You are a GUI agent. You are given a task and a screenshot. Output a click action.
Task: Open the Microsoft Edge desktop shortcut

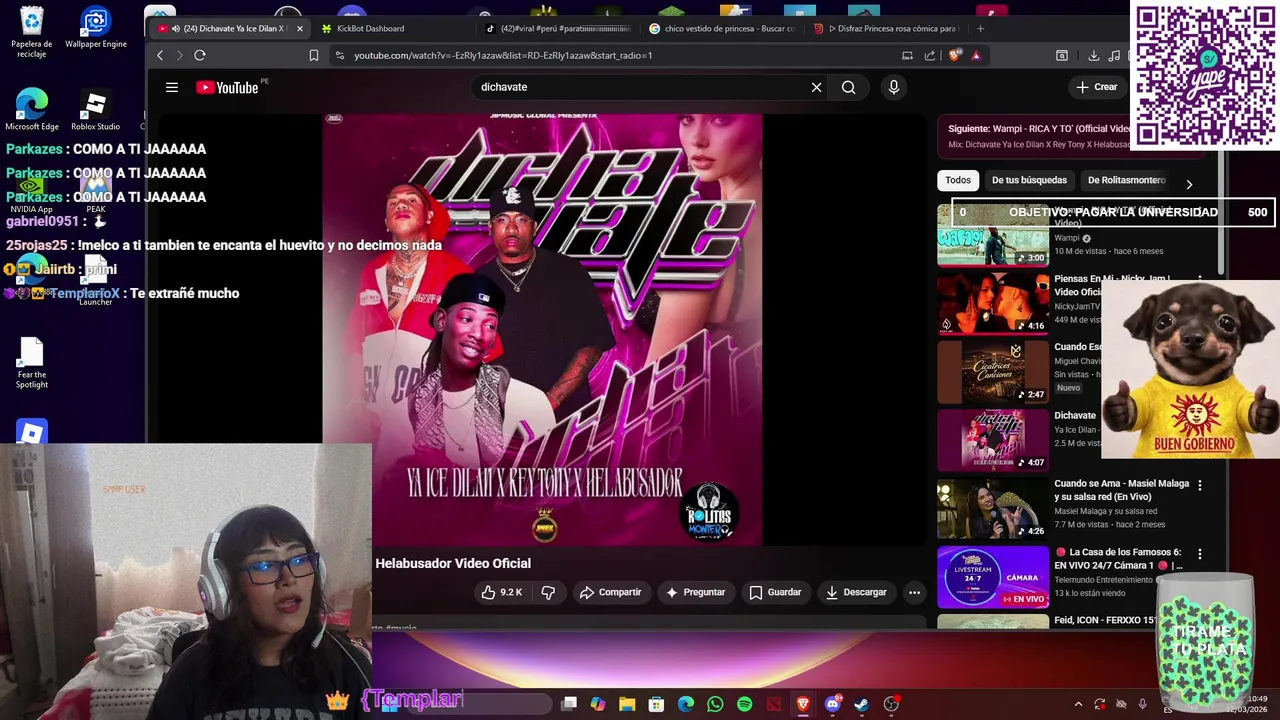pyautogui.click(x=32, y=110)
